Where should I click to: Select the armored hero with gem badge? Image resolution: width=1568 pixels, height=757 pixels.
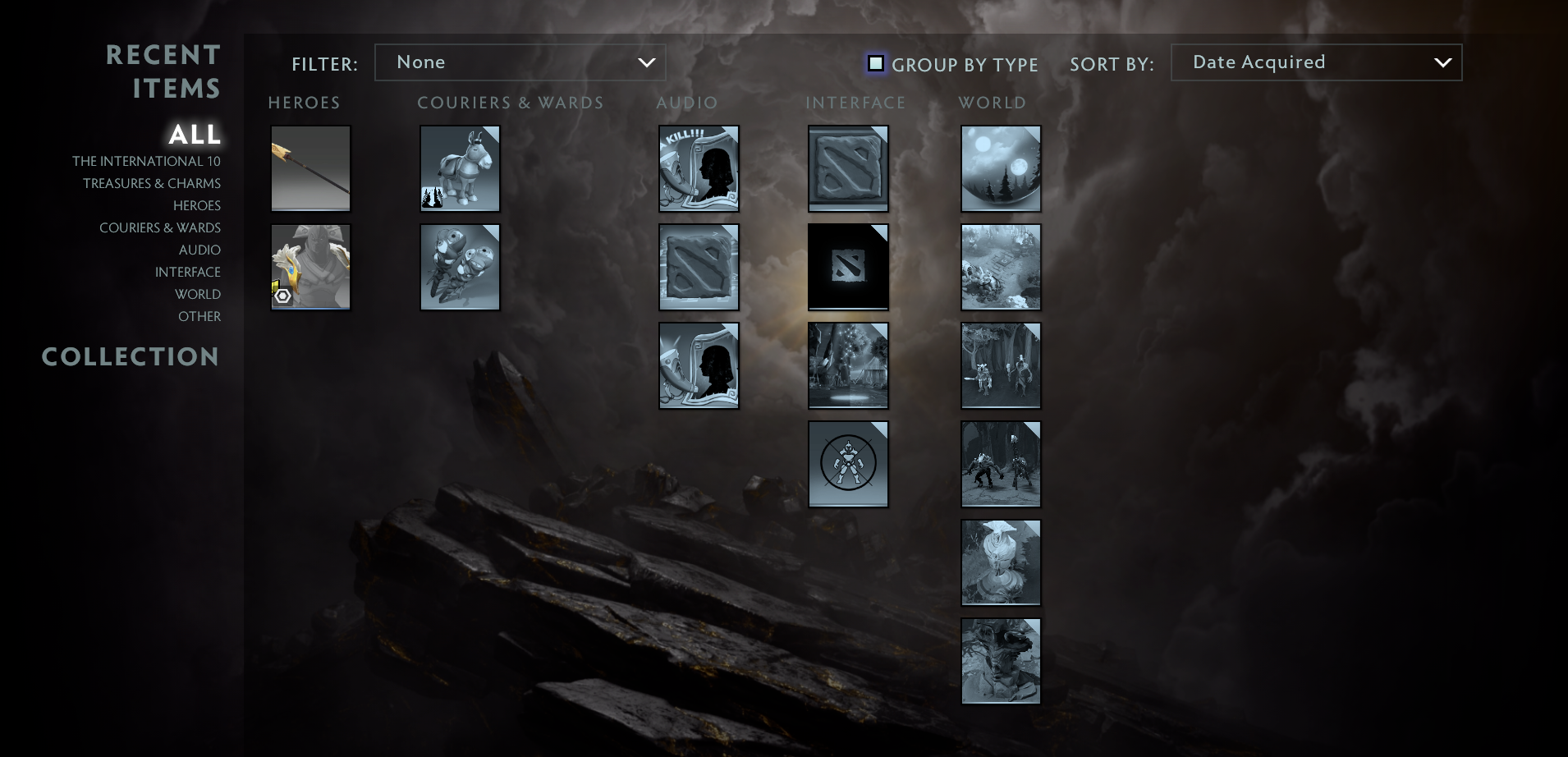[311, 267]
